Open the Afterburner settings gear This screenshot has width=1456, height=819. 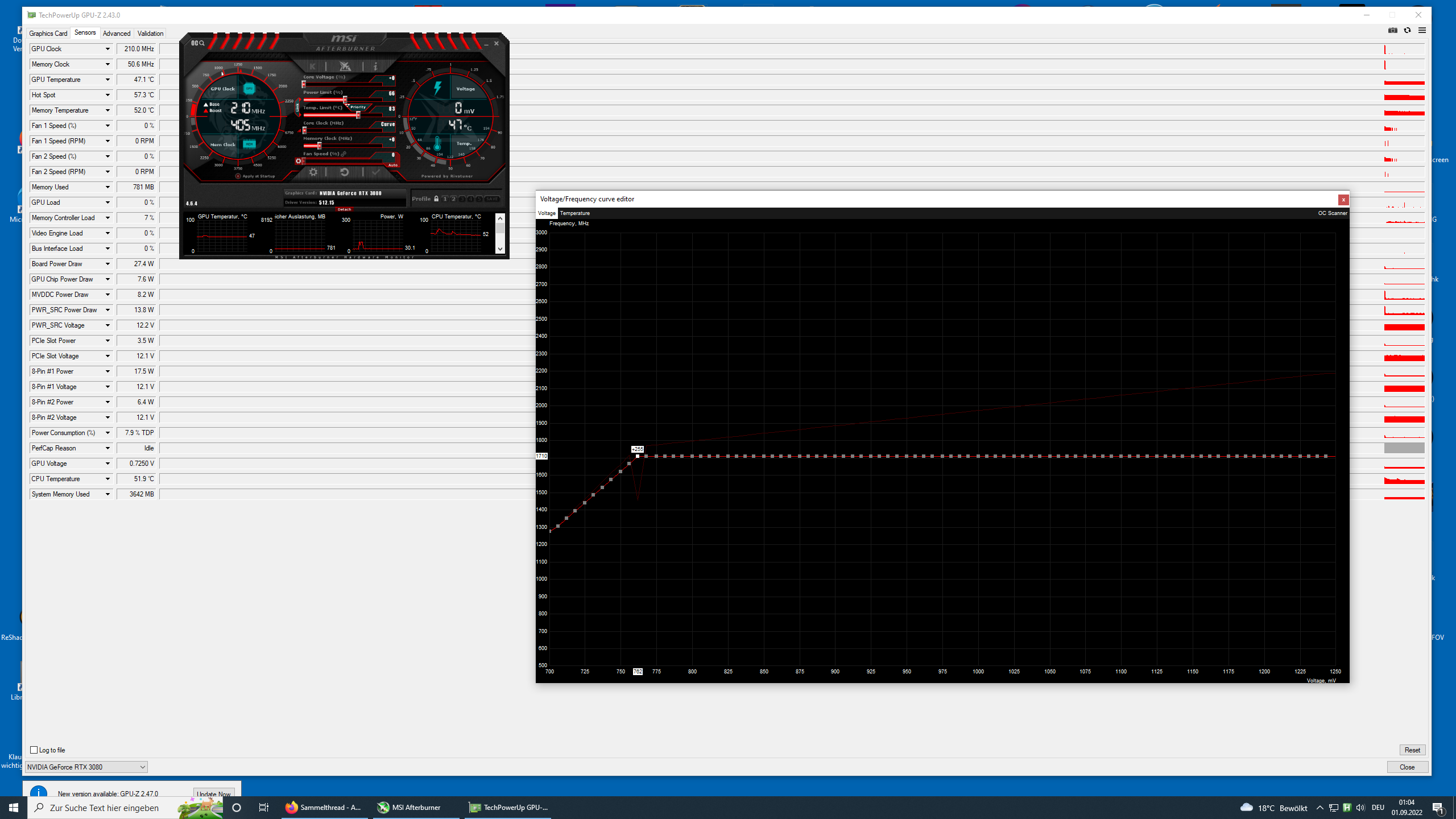click(x=313, y=172)
